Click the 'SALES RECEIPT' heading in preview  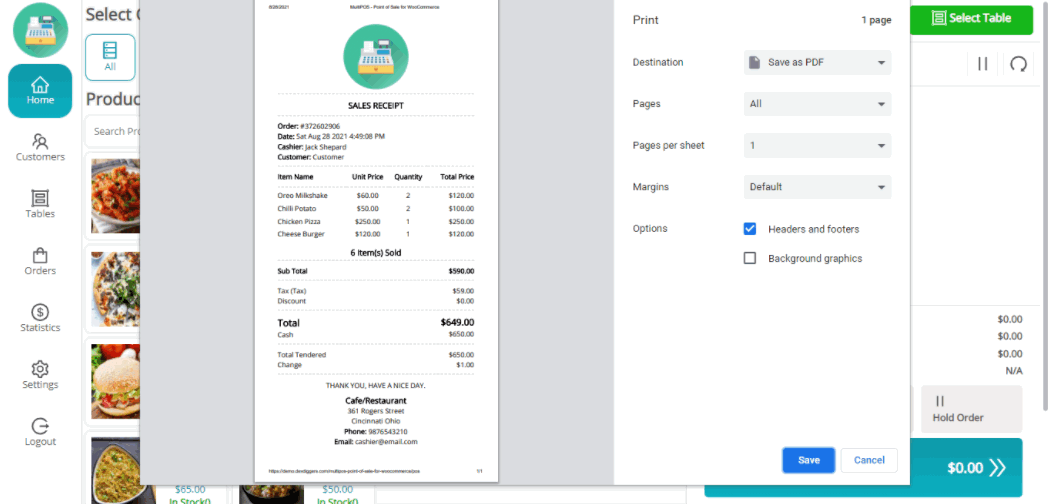pyautogui.click(x=376, y=106)
